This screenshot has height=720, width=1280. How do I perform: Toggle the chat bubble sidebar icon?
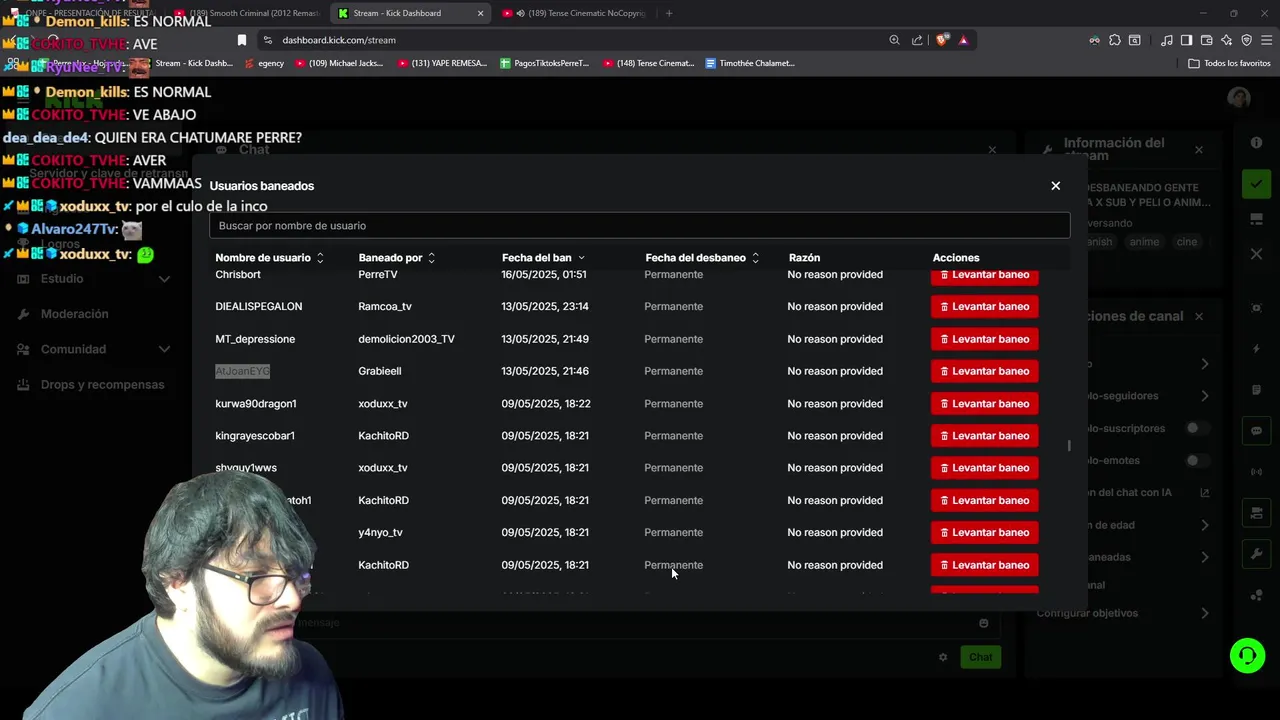[x=1257, y=431]
